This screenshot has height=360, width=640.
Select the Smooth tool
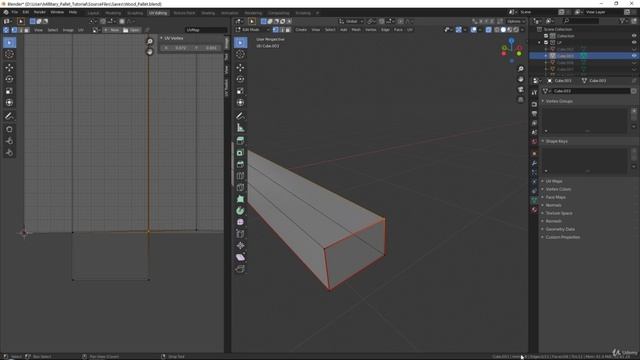pos(241,222)
